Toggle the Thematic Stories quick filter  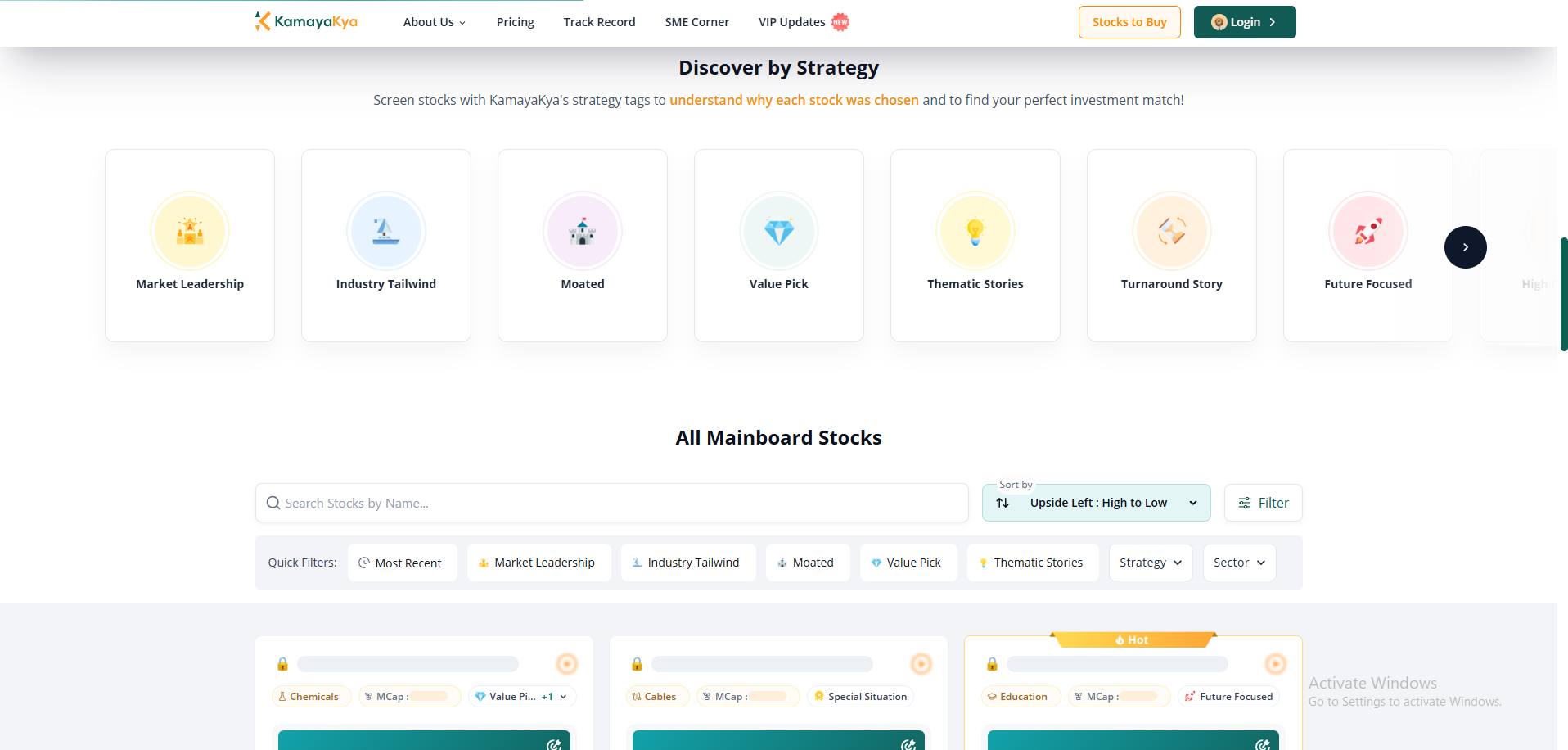[1032, 562]
